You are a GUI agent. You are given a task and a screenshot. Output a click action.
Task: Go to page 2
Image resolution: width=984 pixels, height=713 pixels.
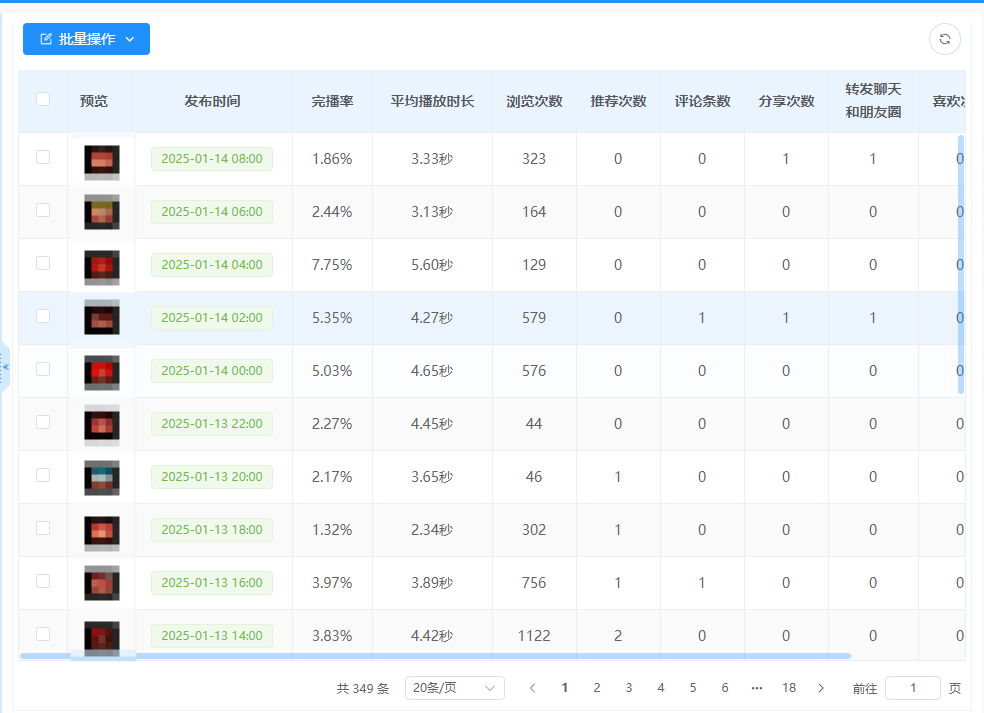pos(597,688)
